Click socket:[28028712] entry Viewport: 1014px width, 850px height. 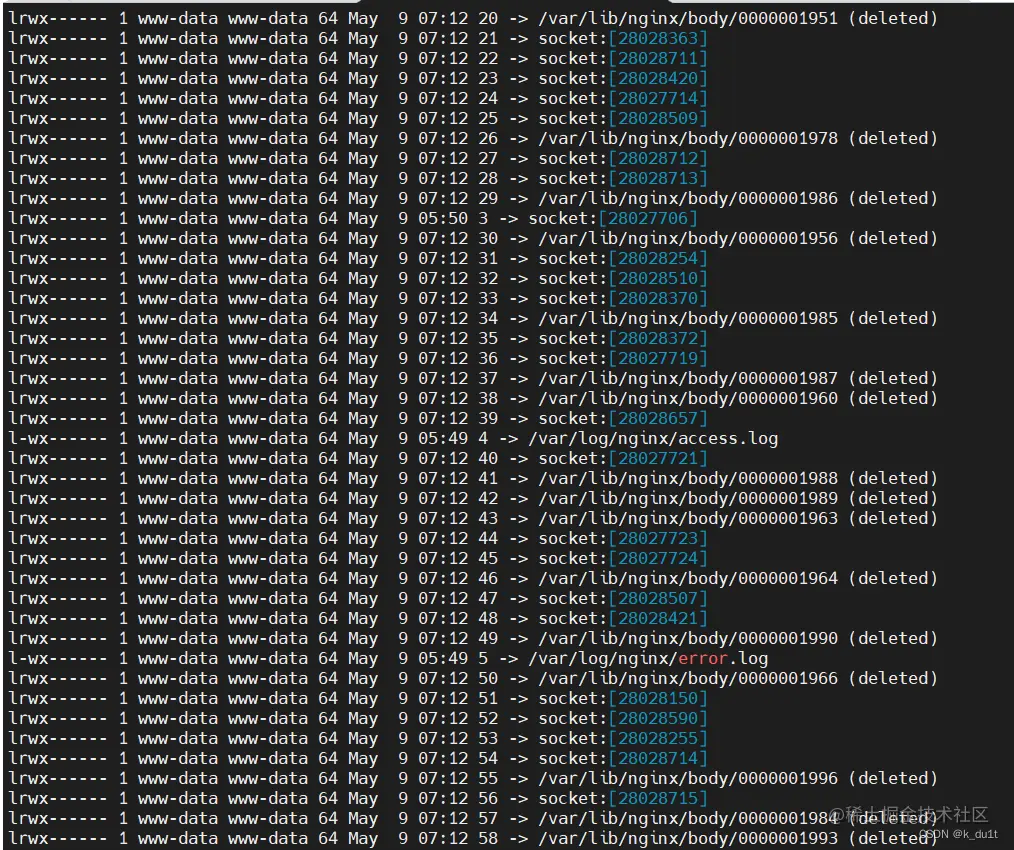623,159
